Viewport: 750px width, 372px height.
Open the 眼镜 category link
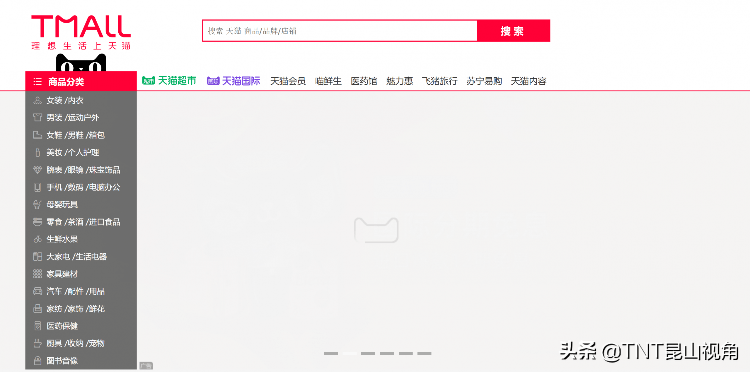[x=76, y=170]
